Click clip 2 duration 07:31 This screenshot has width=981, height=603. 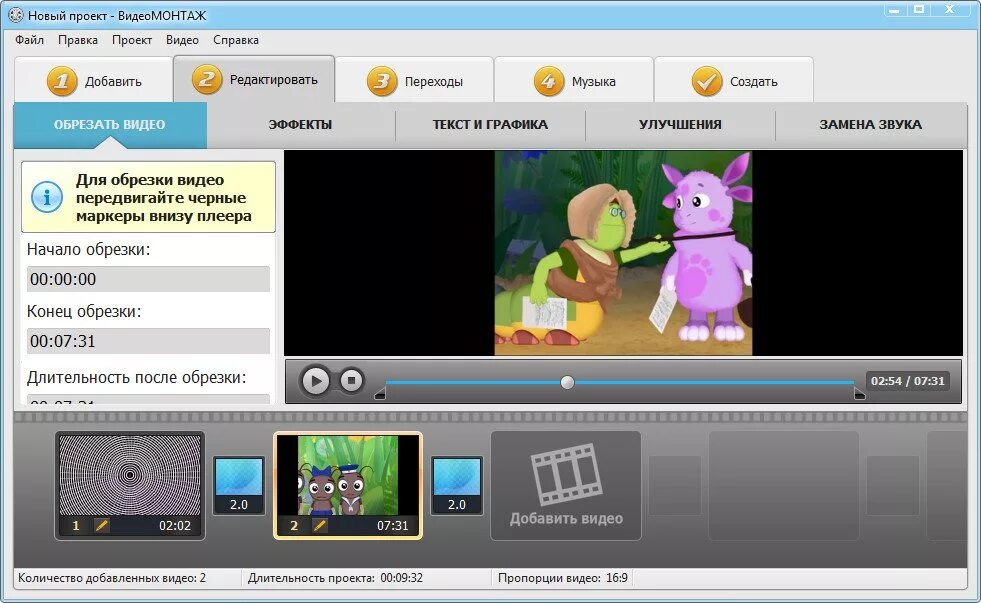pos(392,525)
